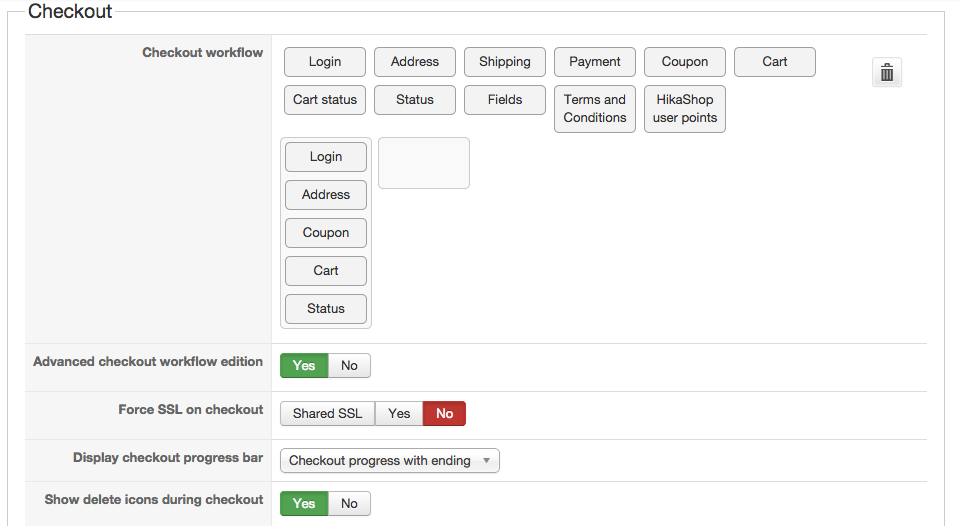Click the empty workflow step drop box

click(424, 163)
